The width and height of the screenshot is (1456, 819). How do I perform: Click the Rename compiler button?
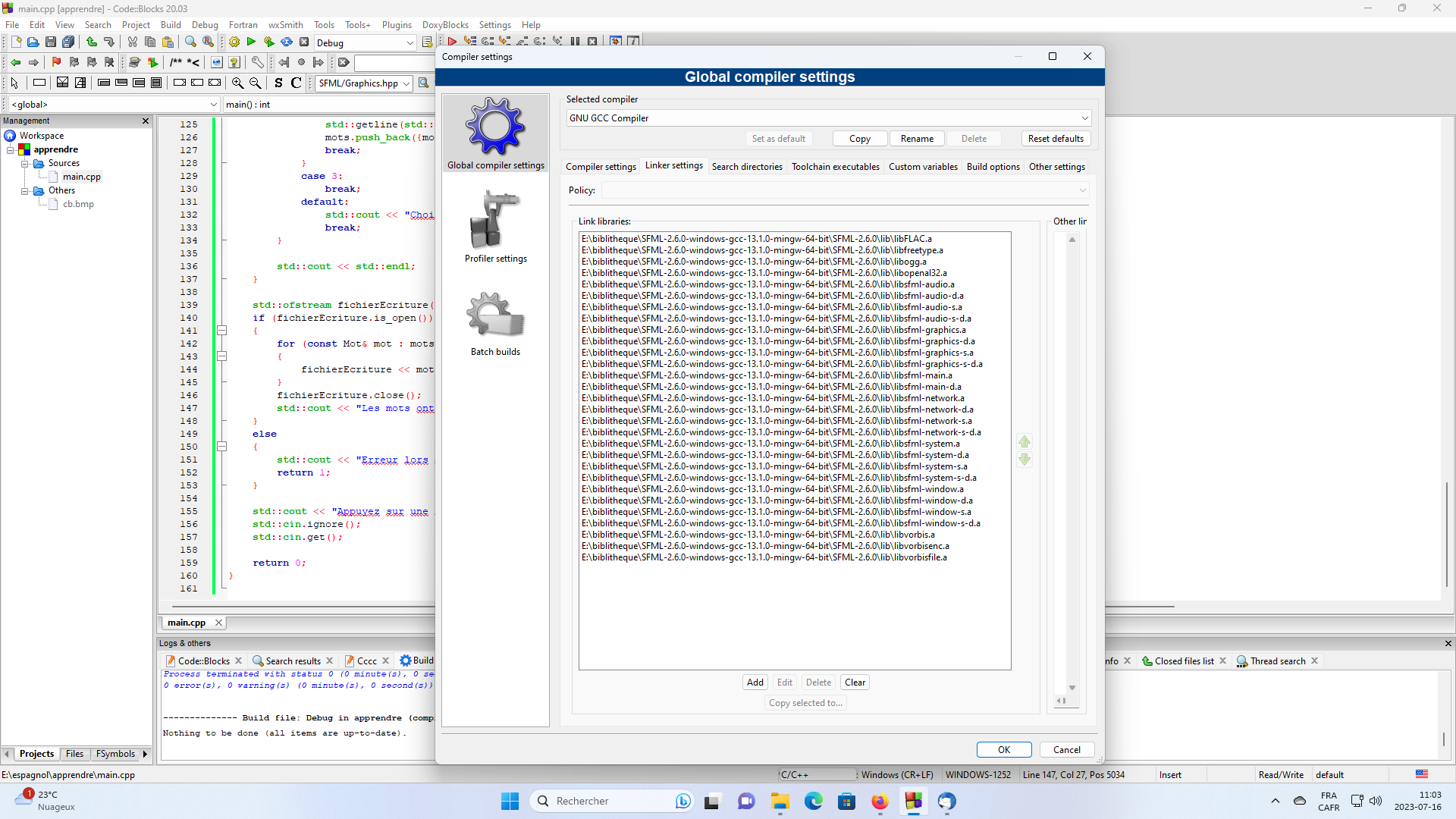coord(917,139)
